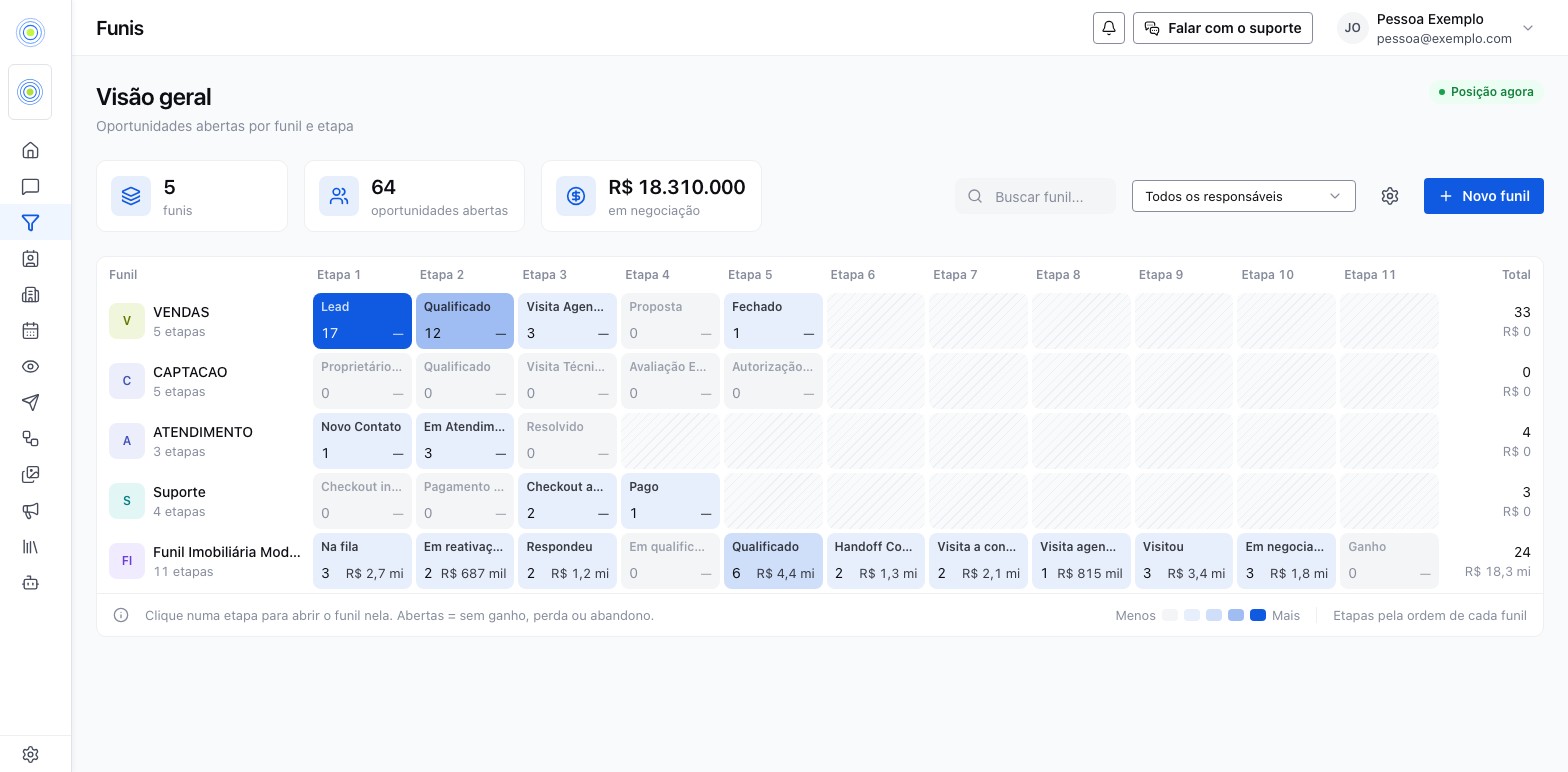Open VENDAS funnel row

(205, 321)
